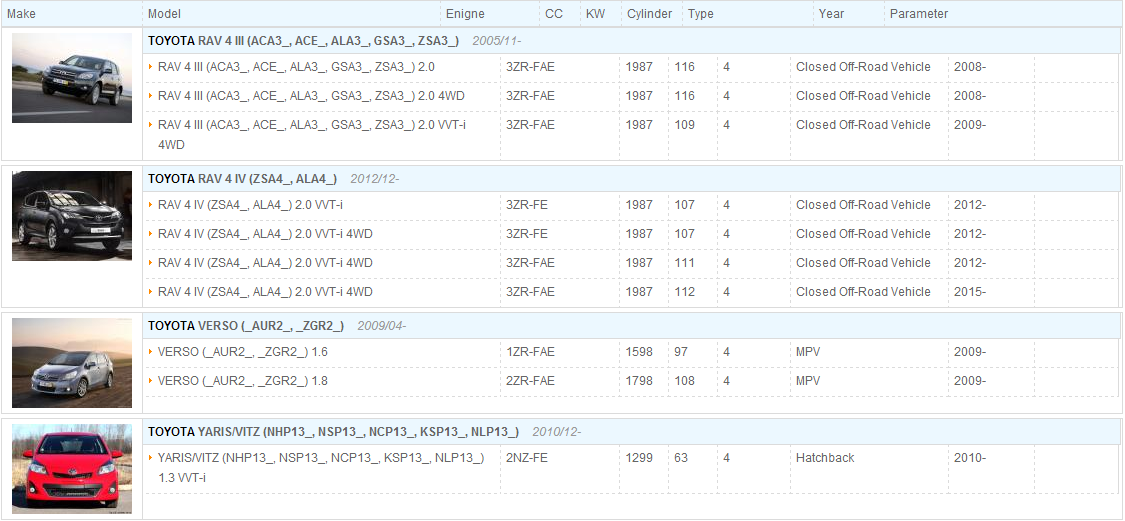Click the Parameter column header
This screenshot has height=521, width=1125.
pos(919,14)
